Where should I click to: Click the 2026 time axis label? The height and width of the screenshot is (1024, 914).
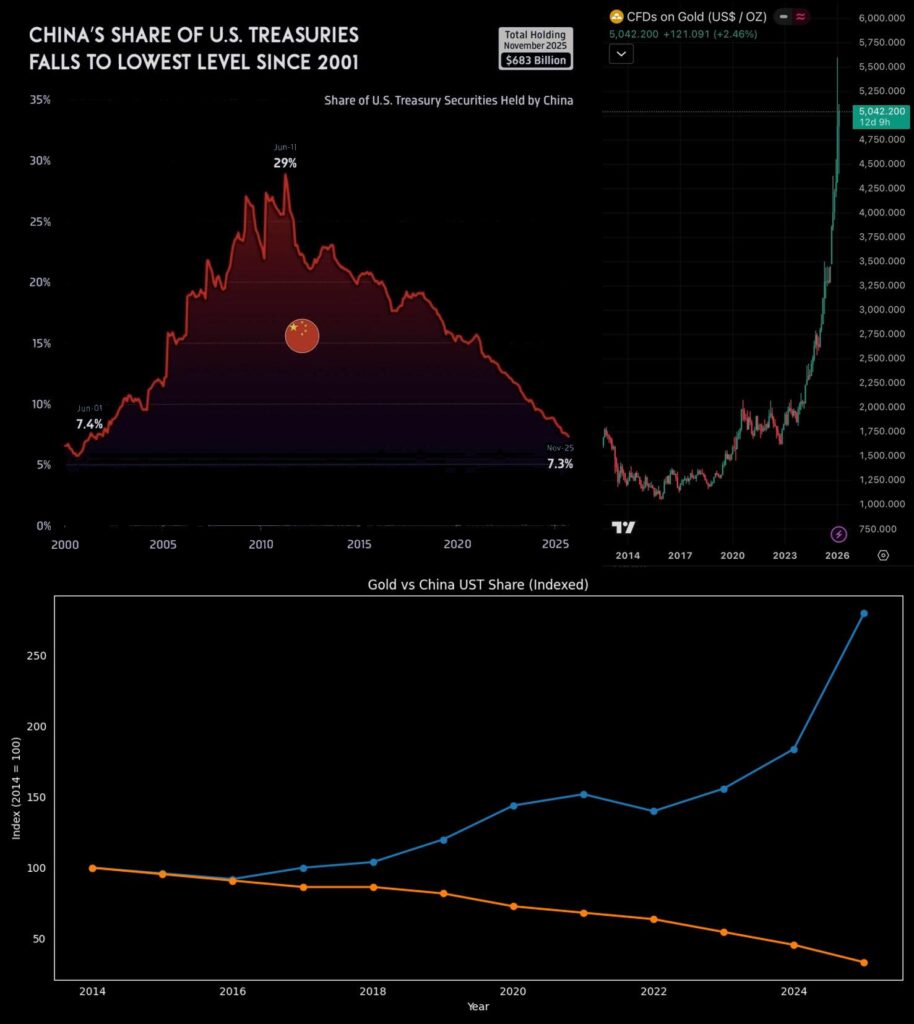point(836,555)
